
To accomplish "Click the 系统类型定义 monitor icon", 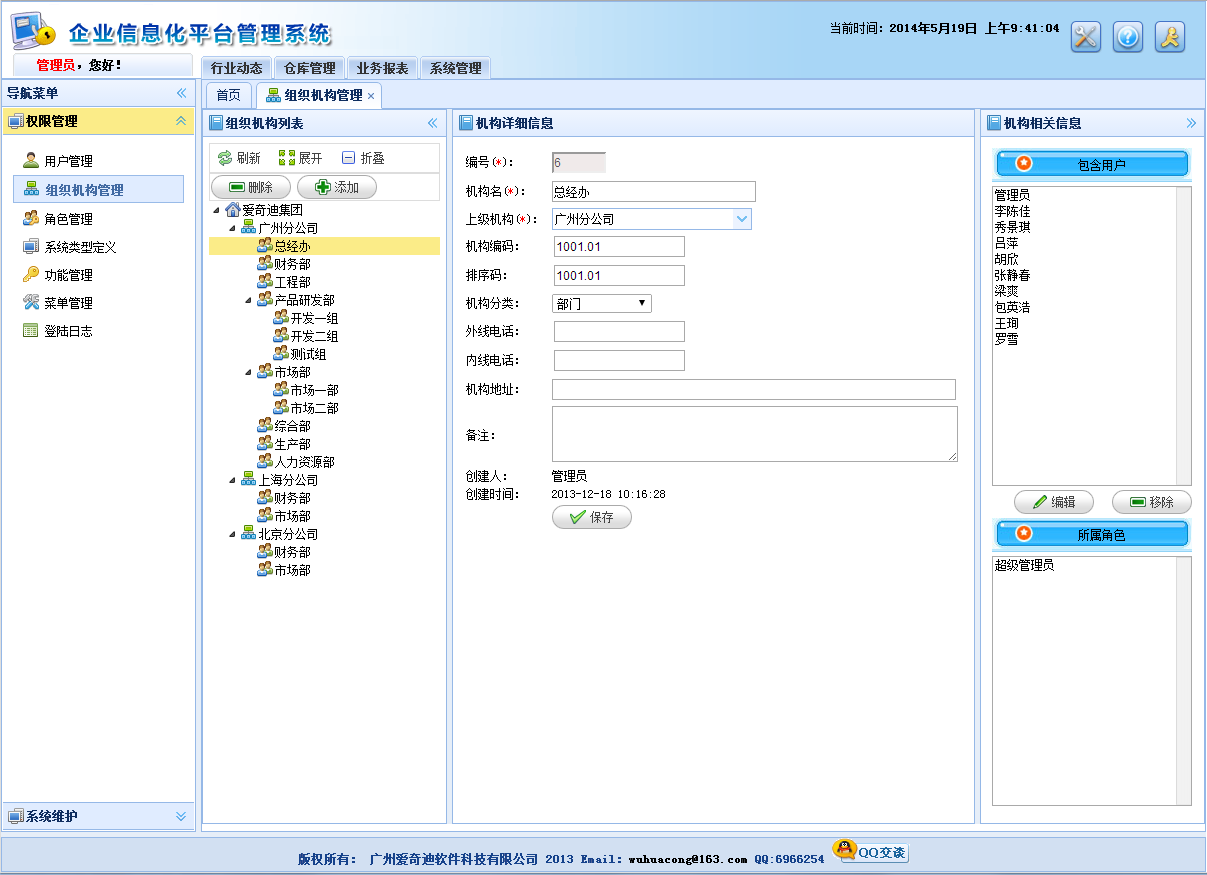I will pos(31,246).
